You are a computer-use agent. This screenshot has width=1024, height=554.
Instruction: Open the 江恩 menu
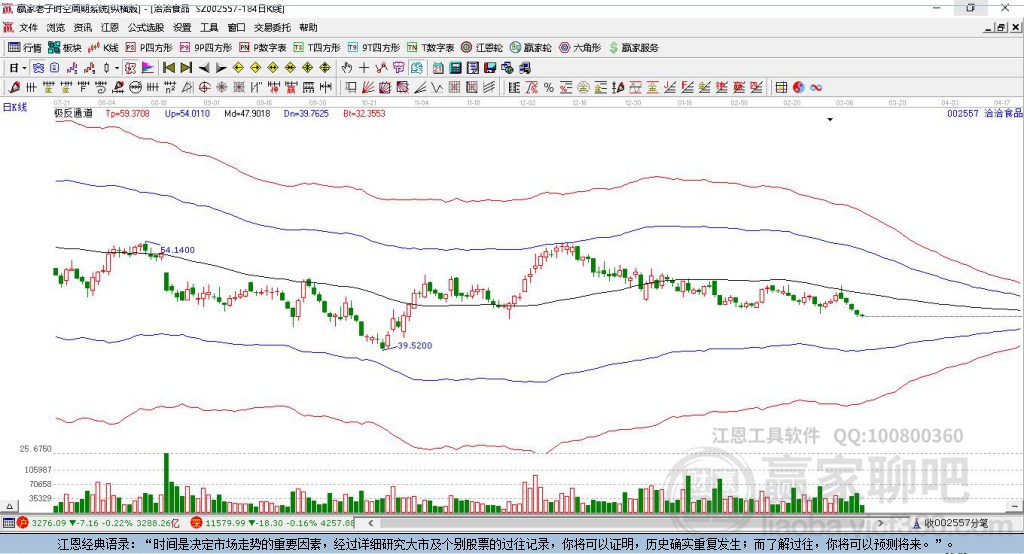coord(110,27)
